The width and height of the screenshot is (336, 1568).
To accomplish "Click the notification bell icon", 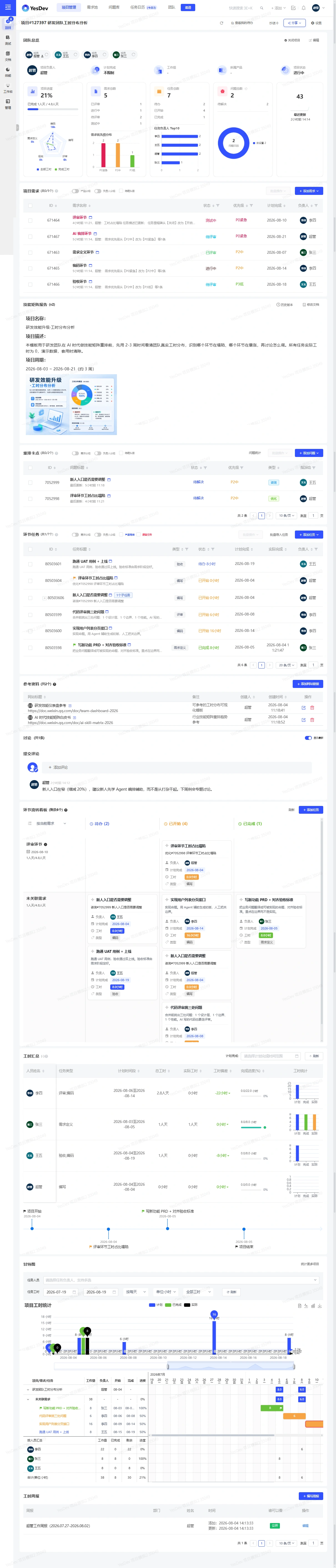I will pyautogui.click(x=304, y=8).
